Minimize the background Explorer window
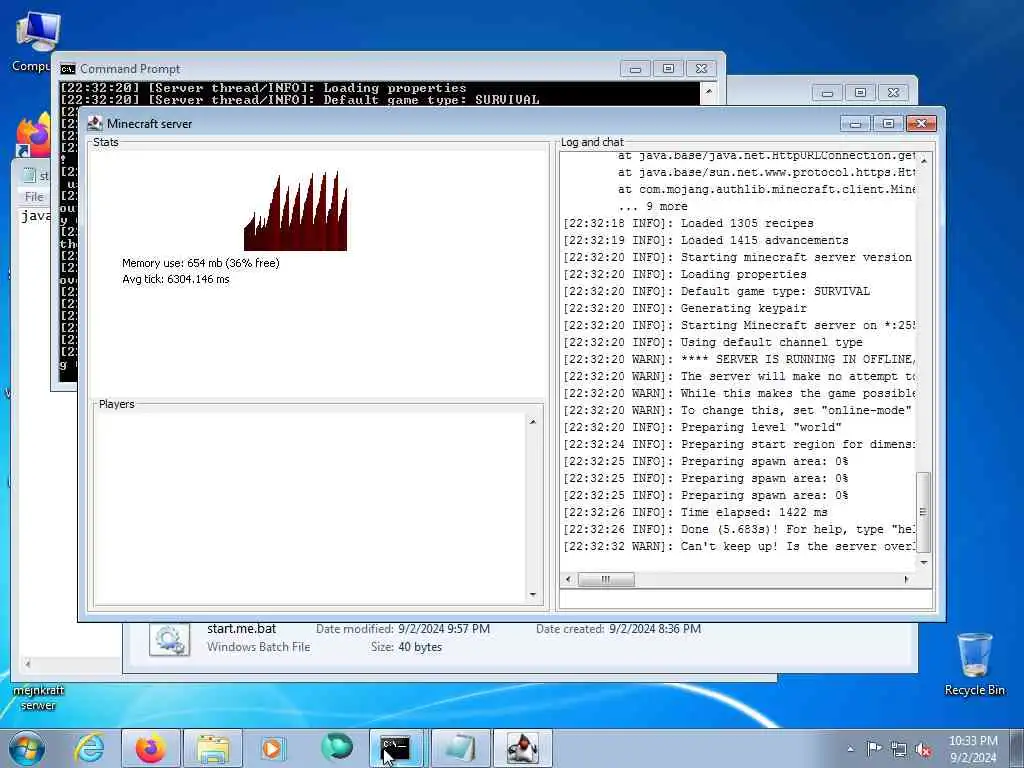Screen dimensions: 1024x768 827,93
